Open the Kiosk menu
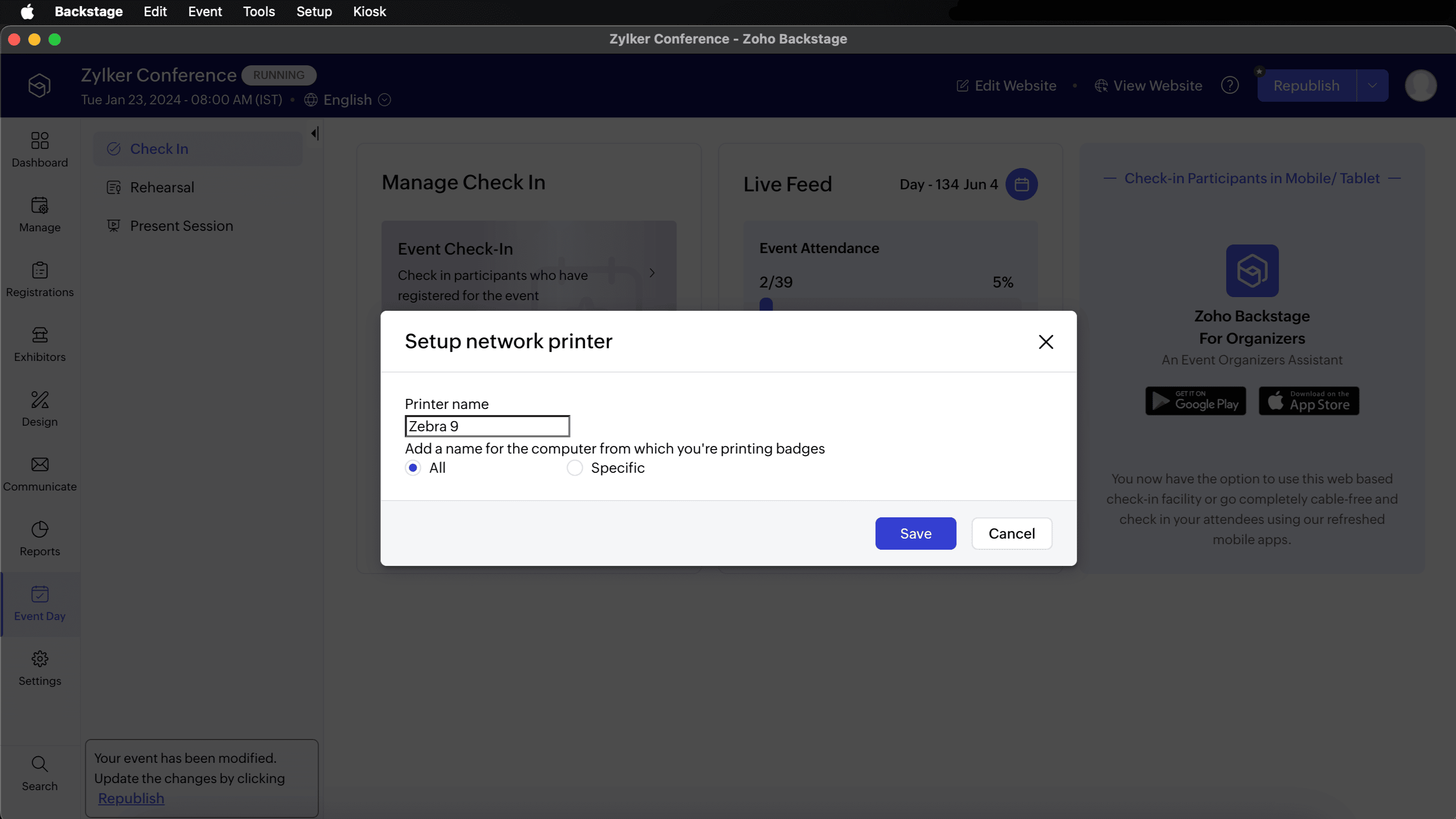 (369, 11)
